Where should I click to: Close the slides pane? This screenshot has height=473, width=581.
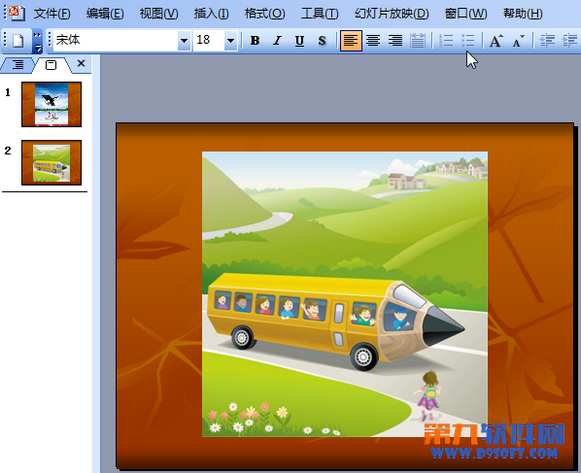tap(81, 64)
